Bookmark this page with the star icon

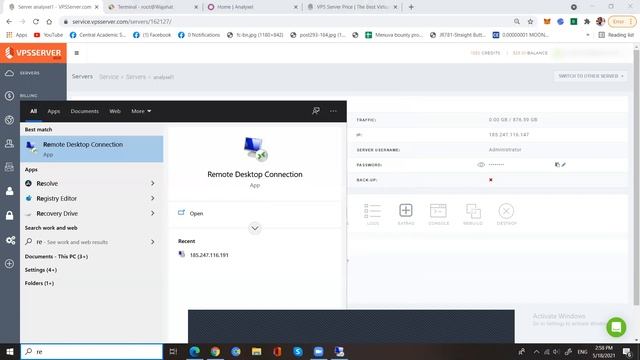[530, 22]
